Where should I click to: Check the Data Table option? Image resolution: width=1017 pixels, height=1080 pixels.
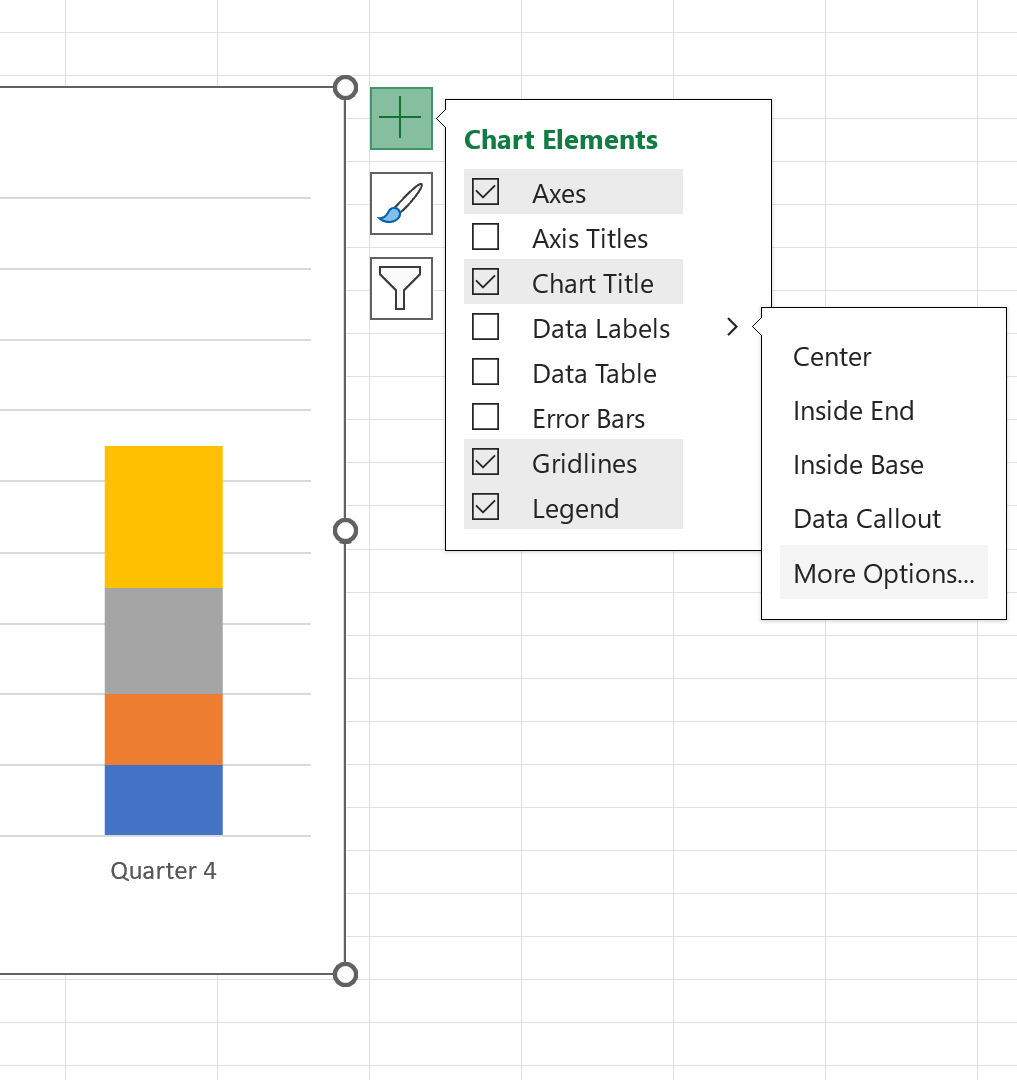pos(485,372)
